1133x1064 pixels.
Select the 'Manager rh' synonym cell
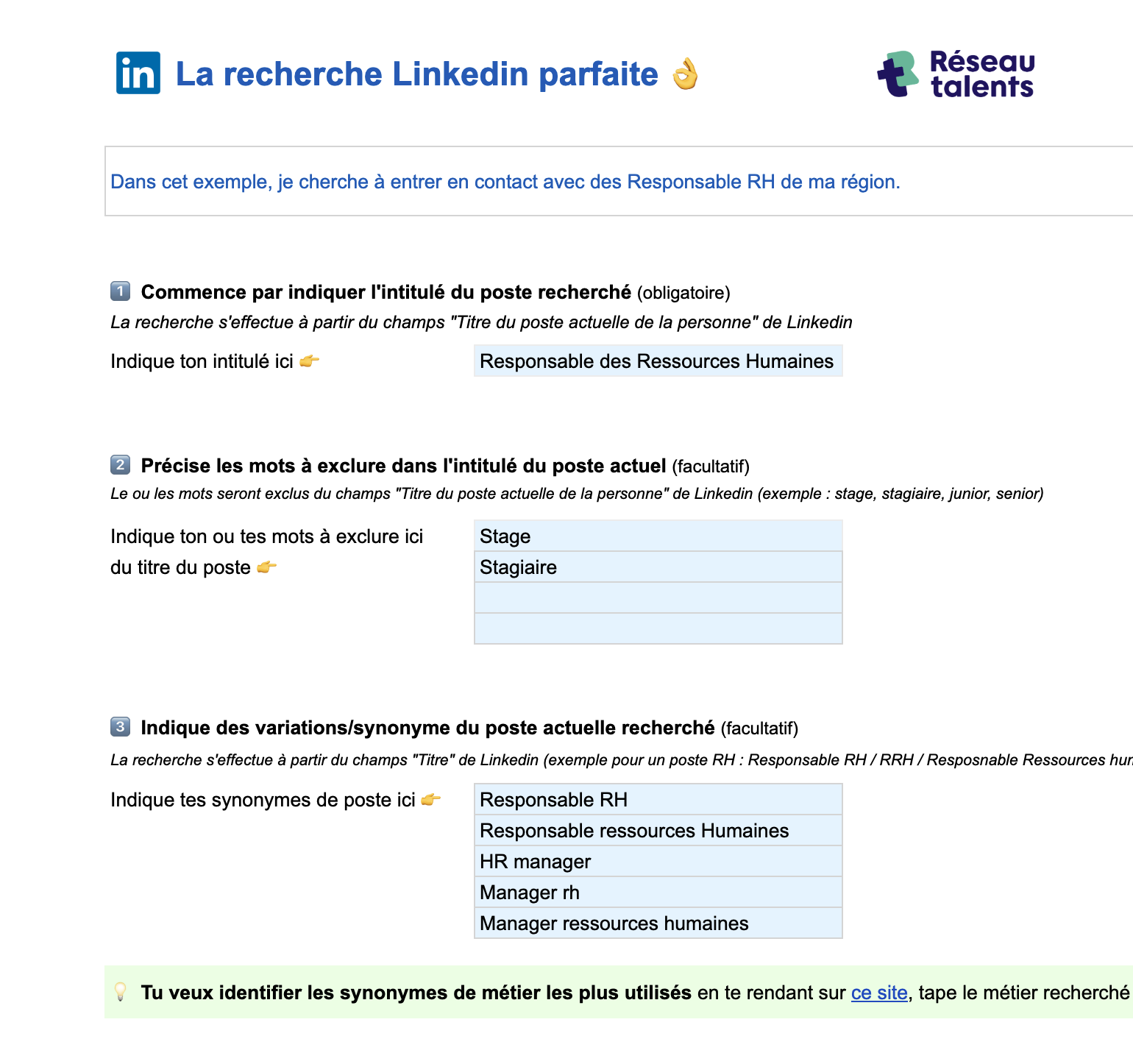click(x=658, y=893)
